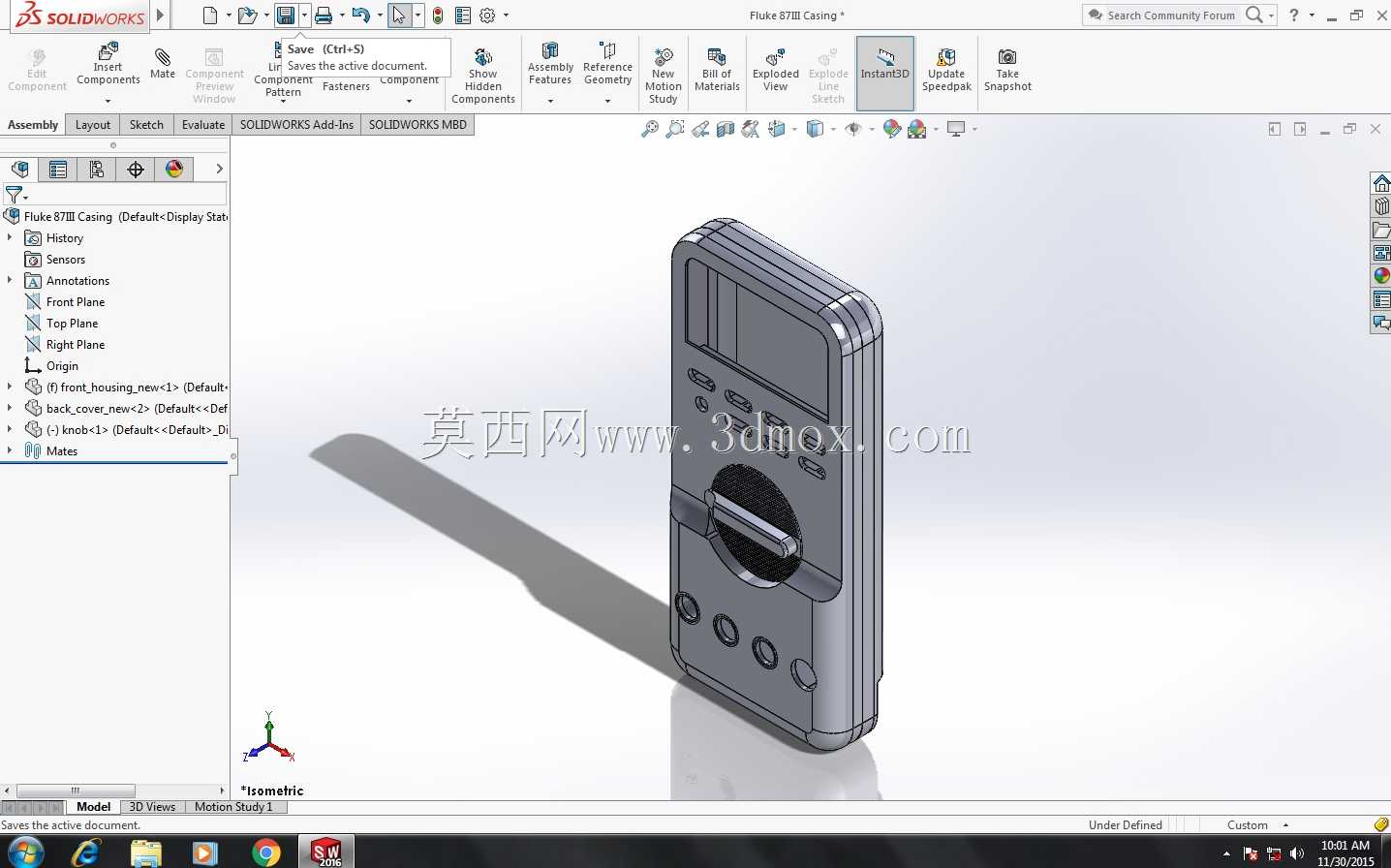Switch to the Assembly tab
1391x868 pixels.
tap(33, 125)
